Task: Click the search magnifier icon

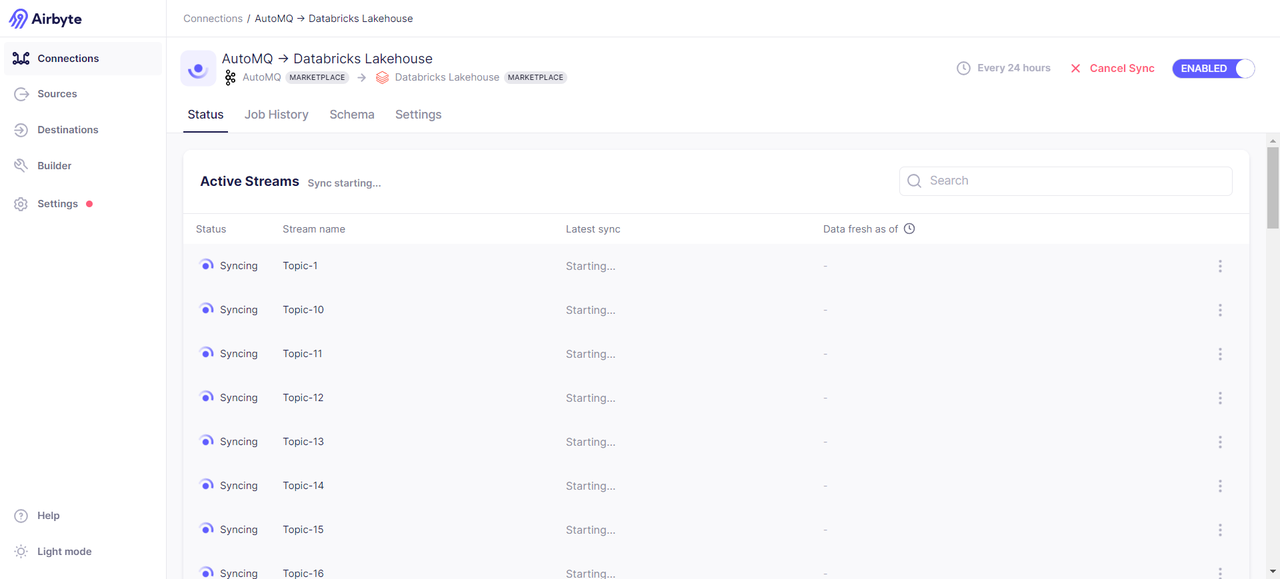Action: (x=914, y=181)
